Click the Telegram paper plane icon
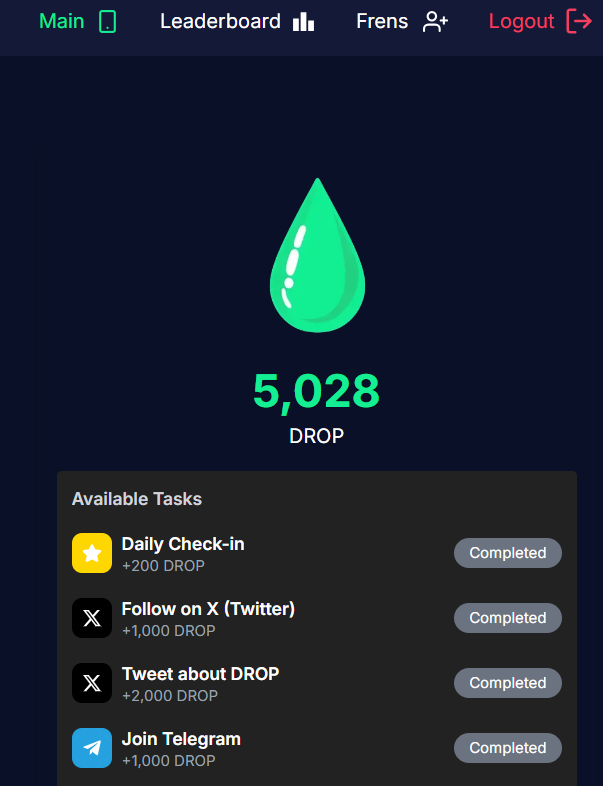This screenshot has height=786, width=603. (92, 748)
